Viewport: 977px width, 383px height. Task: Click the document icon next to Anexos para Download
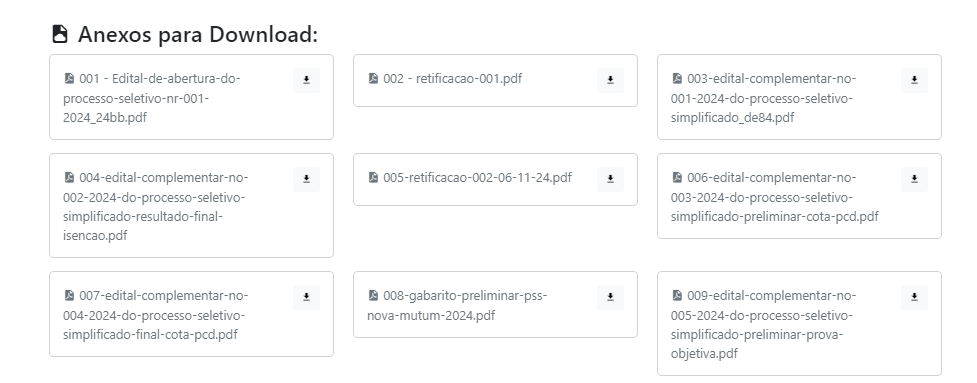click(x=60, y=34)
